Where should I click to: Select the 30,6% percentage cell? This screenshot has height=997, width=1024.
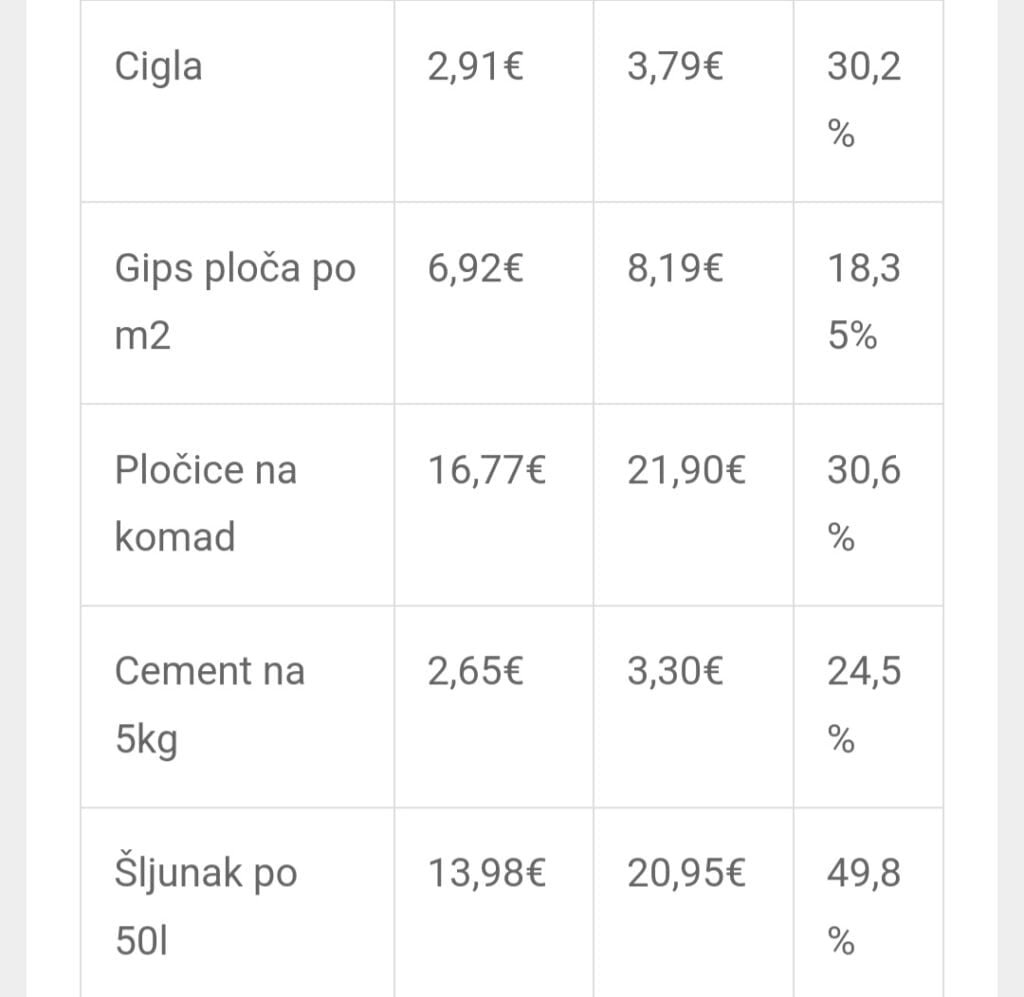[x=863, y=503]
